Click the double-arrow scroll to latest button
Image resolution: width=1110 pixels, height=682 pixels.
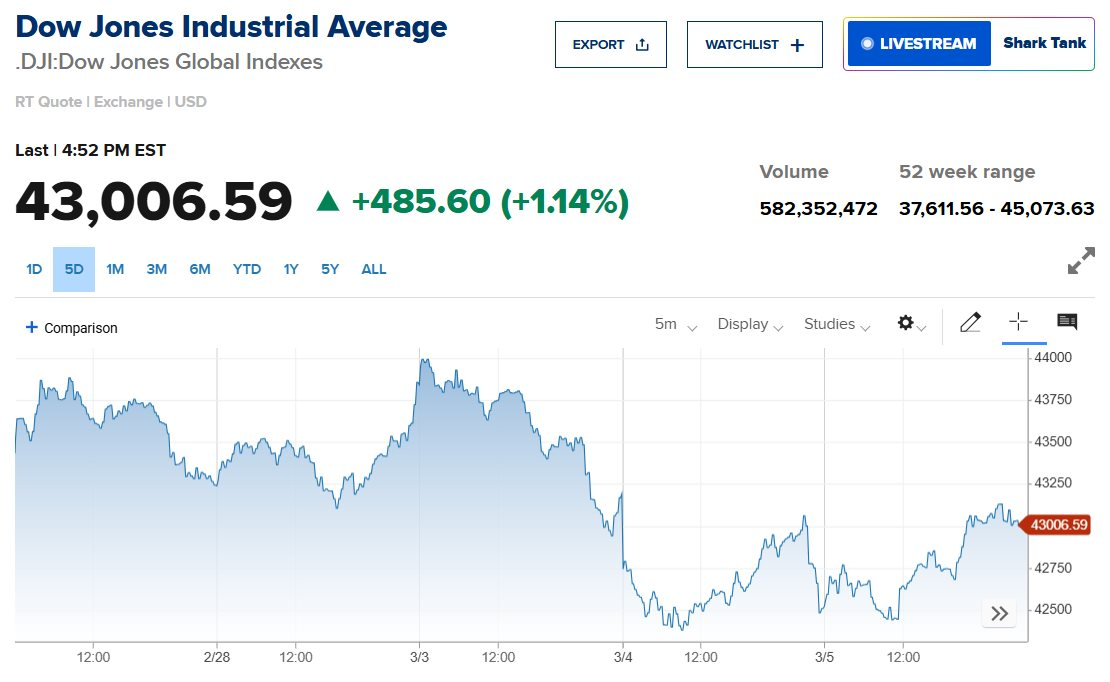coord(998,614)
